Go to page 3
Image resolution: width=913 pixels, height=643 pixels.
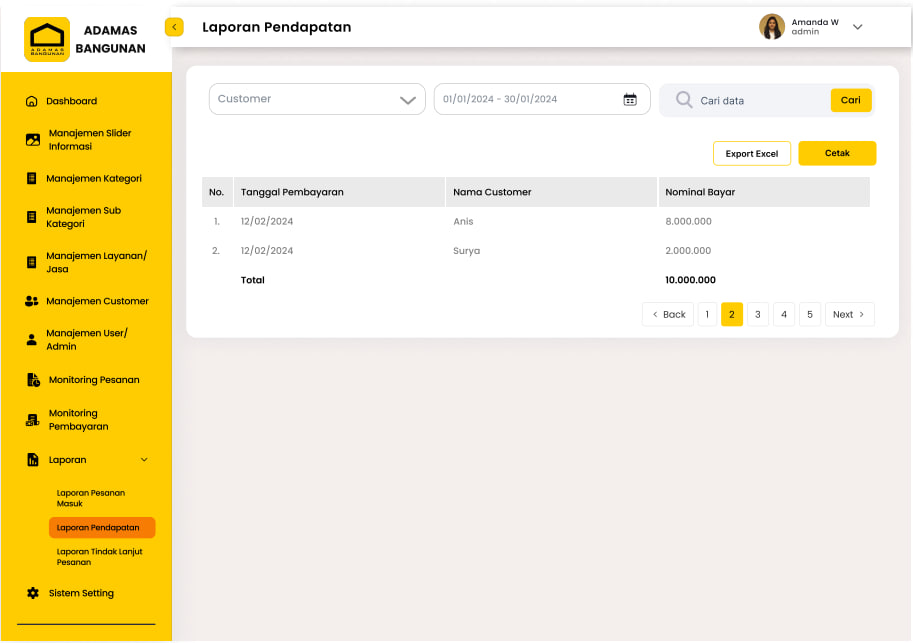tap(758, 315)
